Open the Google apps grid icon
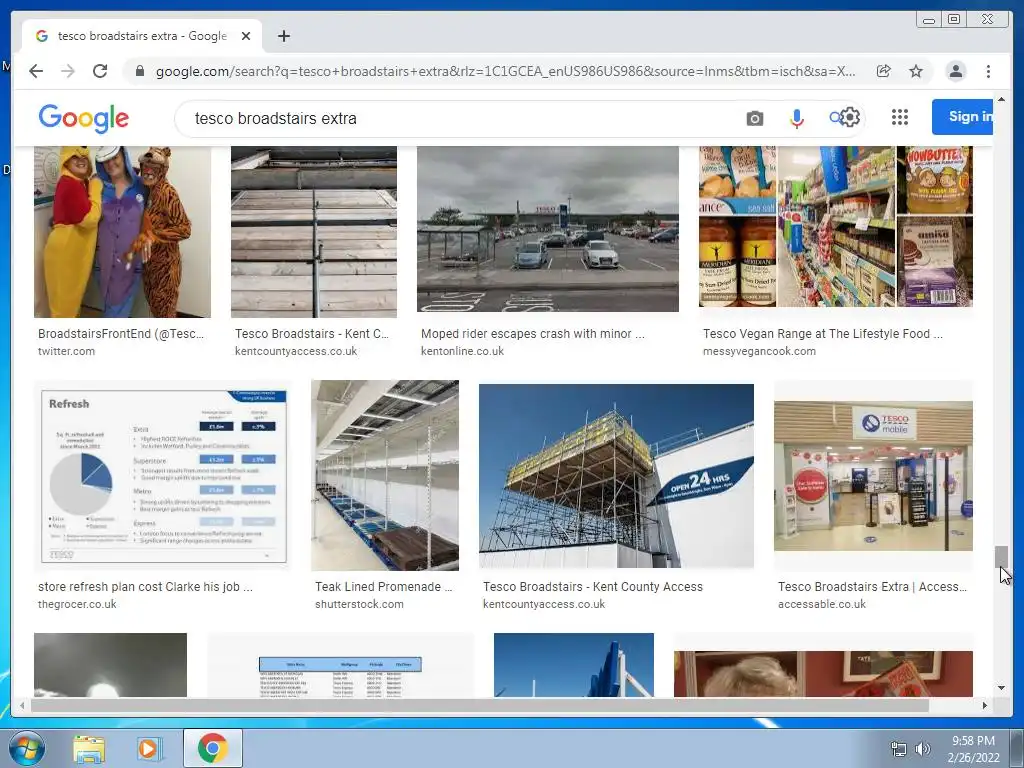 click(900, 118)
